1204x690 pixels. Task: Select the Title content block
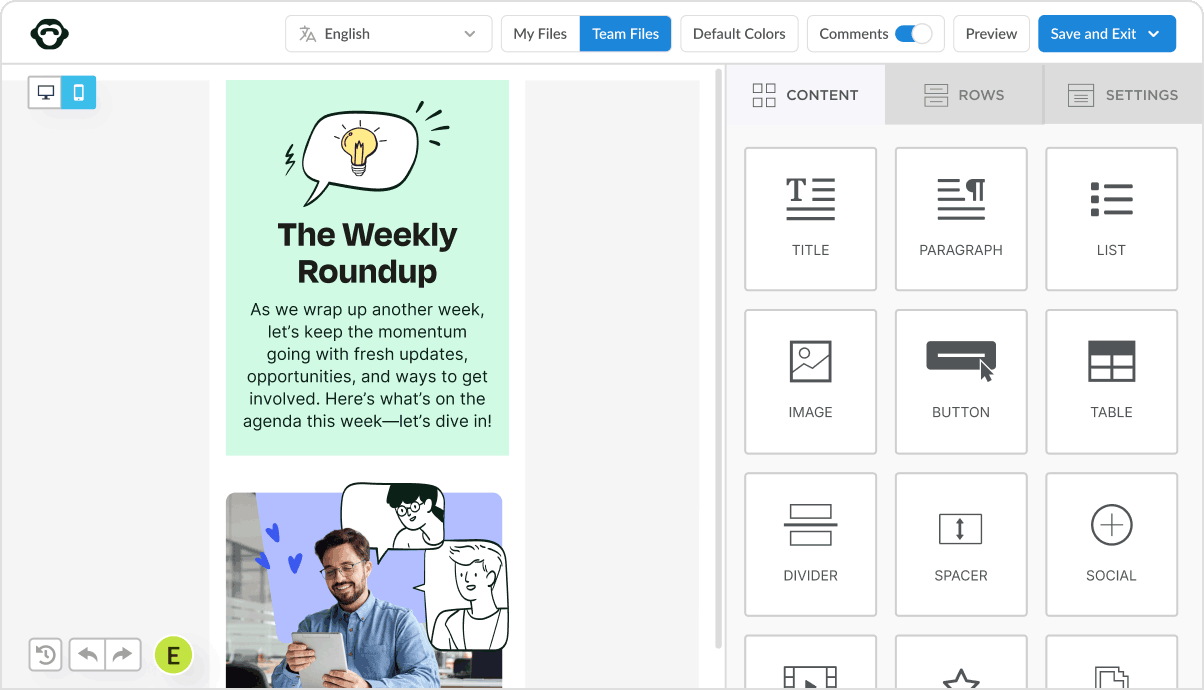coord(810,218)
